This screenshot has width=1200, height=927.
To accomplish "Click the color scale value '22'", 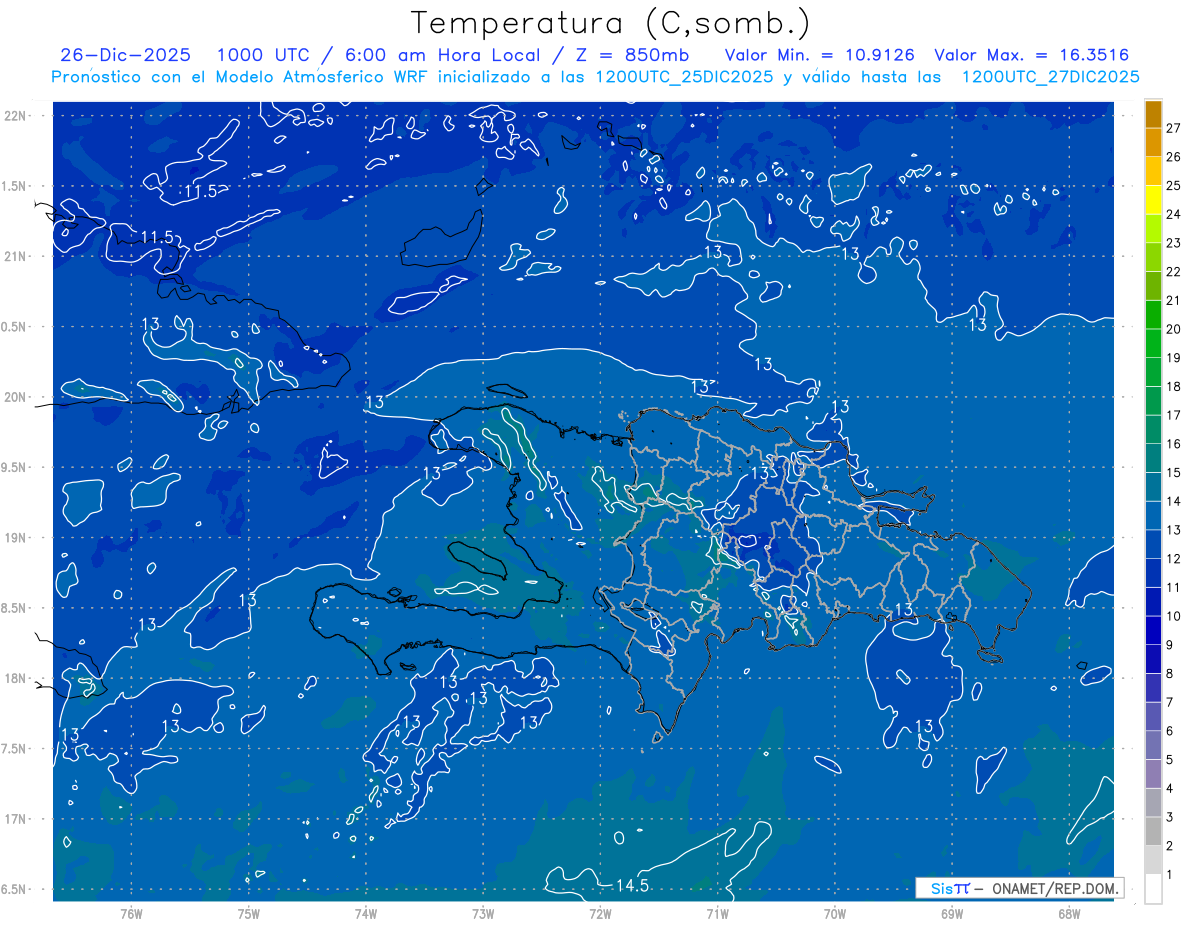I will click(x=1174, y=271).
